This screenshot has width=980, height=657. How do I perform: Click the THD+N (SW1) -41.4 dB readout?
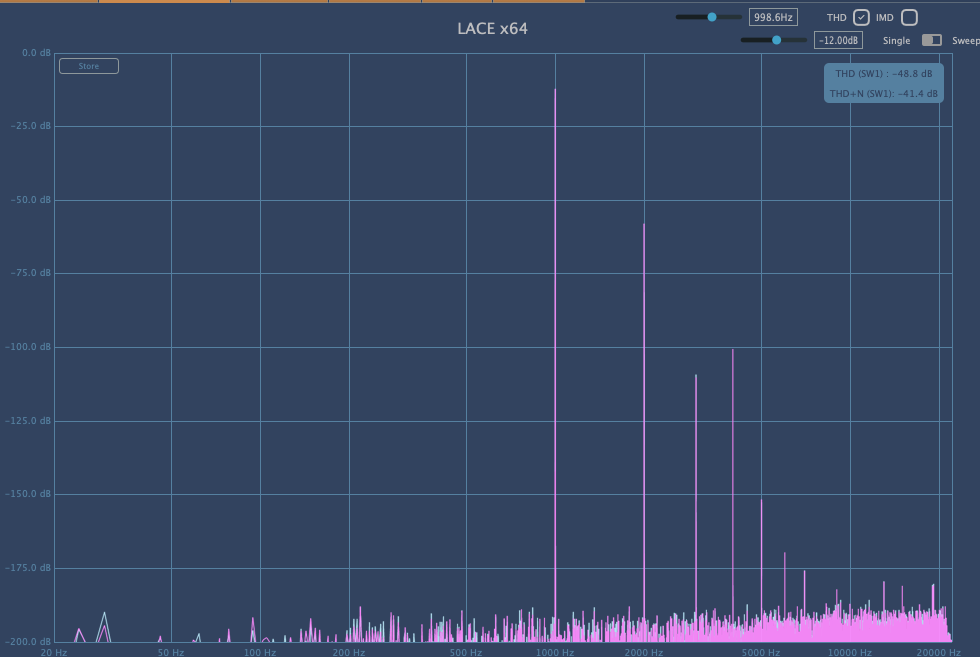click(x=884, y=94)
